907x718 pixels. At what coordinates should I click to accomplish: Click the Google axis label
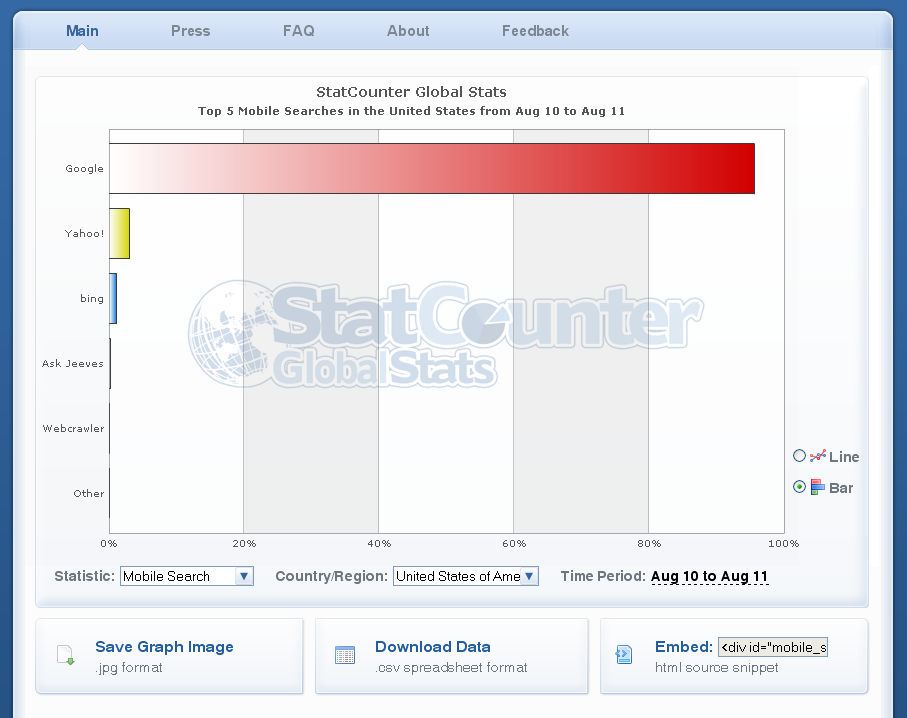[x=84, y=168]
